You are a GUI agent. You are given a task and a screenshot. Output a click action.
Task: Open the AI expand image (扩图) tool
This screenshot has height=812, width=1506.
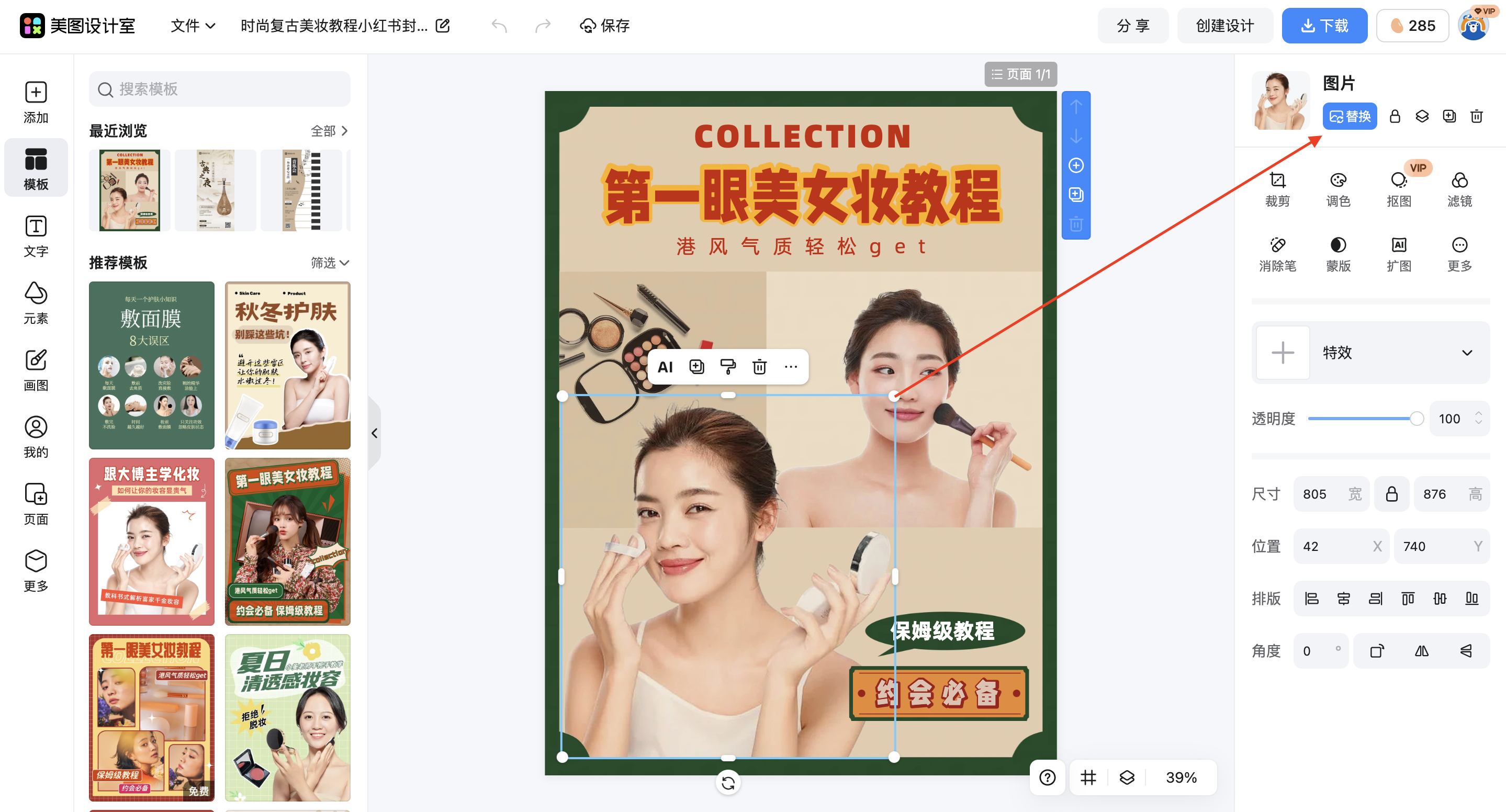pos(1398,254)
